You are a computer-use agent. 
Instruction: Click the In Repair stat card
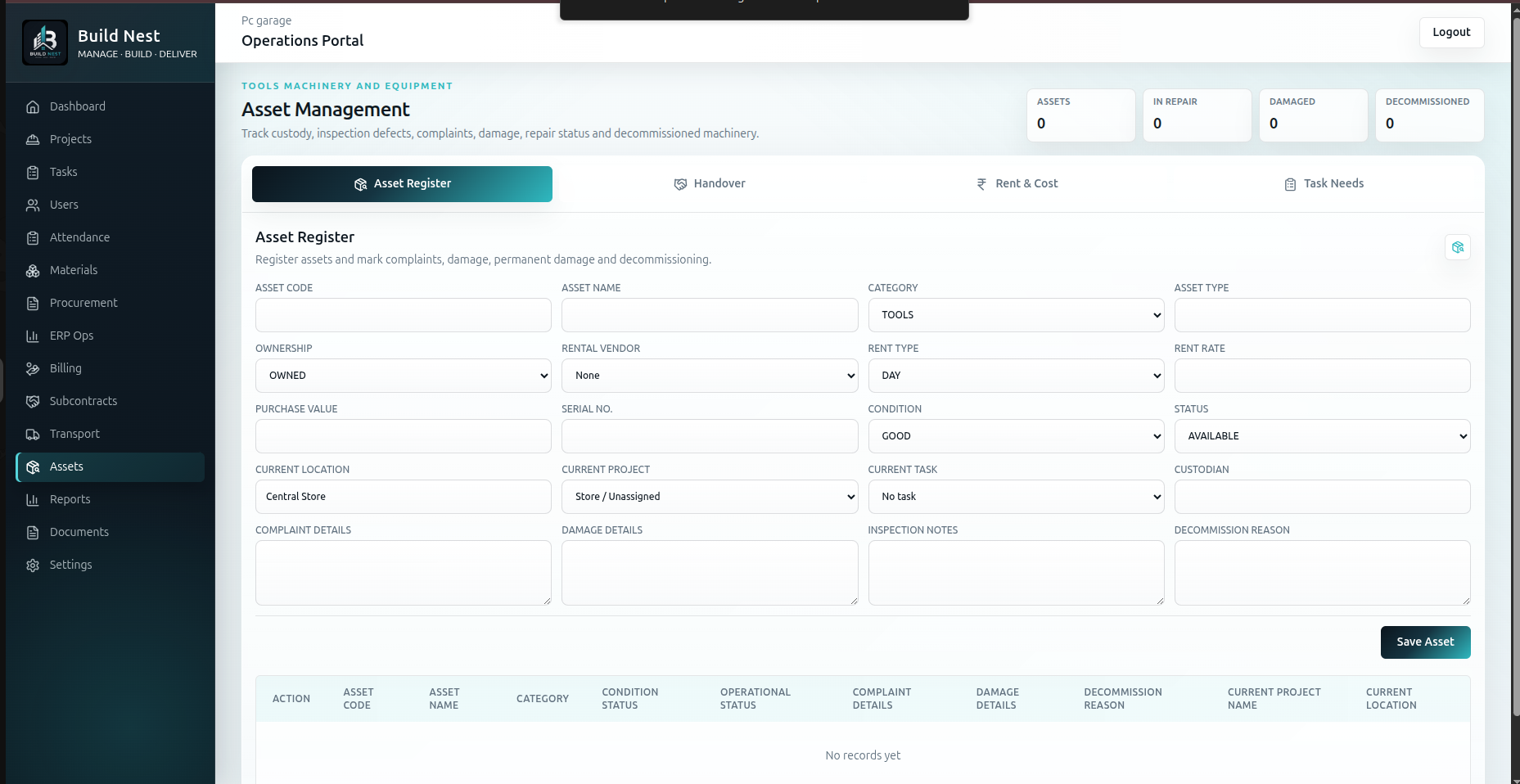click(1197, 115)
